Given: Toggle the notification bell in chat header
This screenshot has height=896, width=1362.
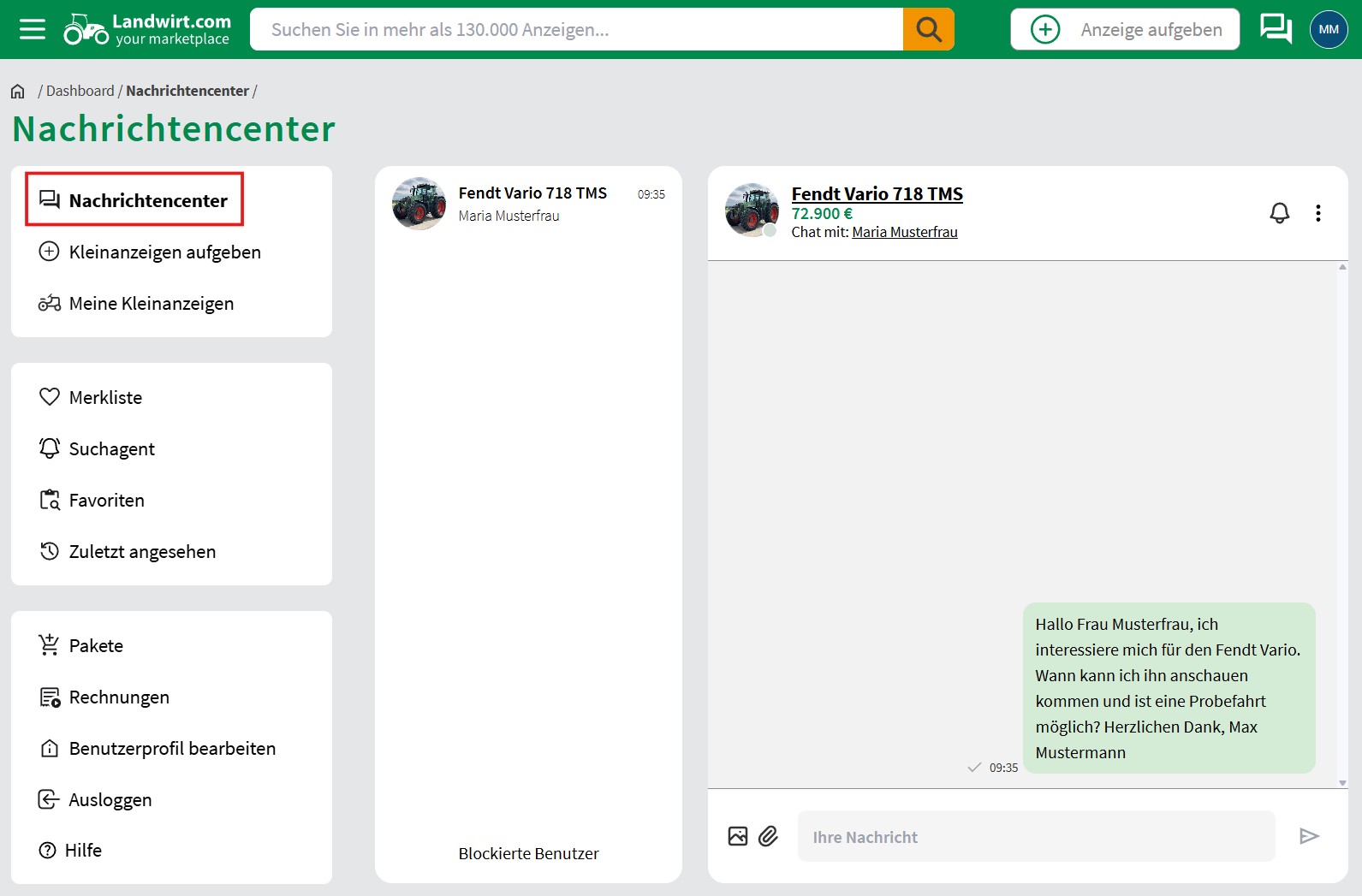Looking at the screenshot, I should (1279, 213).
